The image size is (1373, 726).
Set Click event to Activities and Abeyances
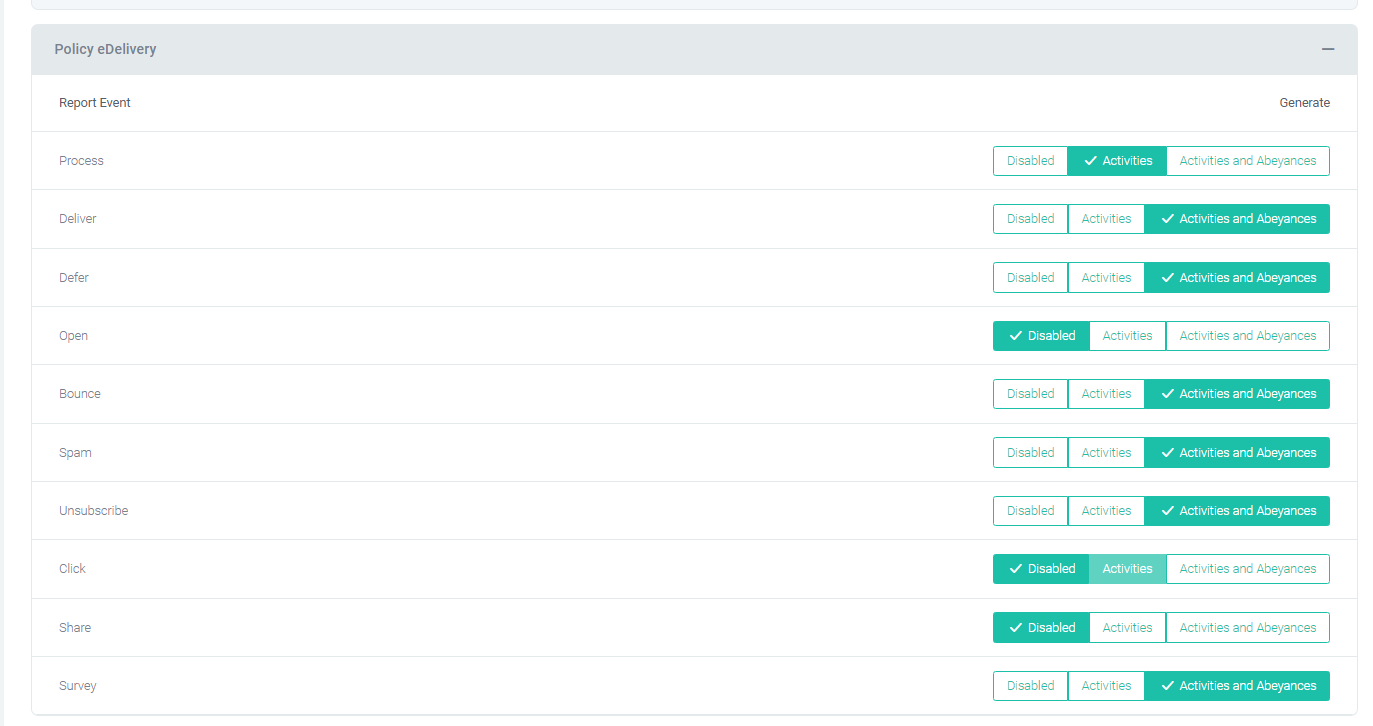(x=1247, y=568)
